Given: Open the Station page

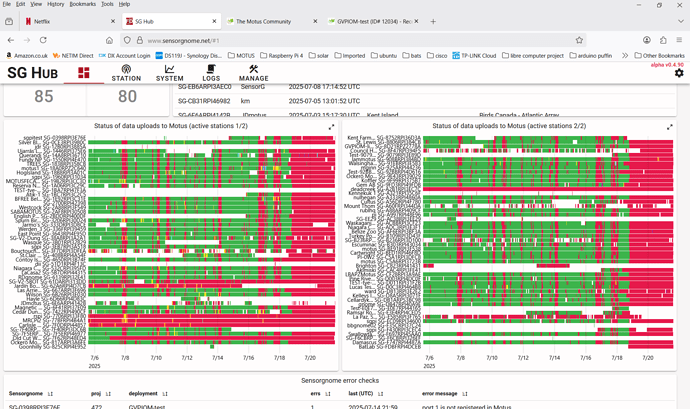Looking at the screenshot, I should (x=126, y=73).
